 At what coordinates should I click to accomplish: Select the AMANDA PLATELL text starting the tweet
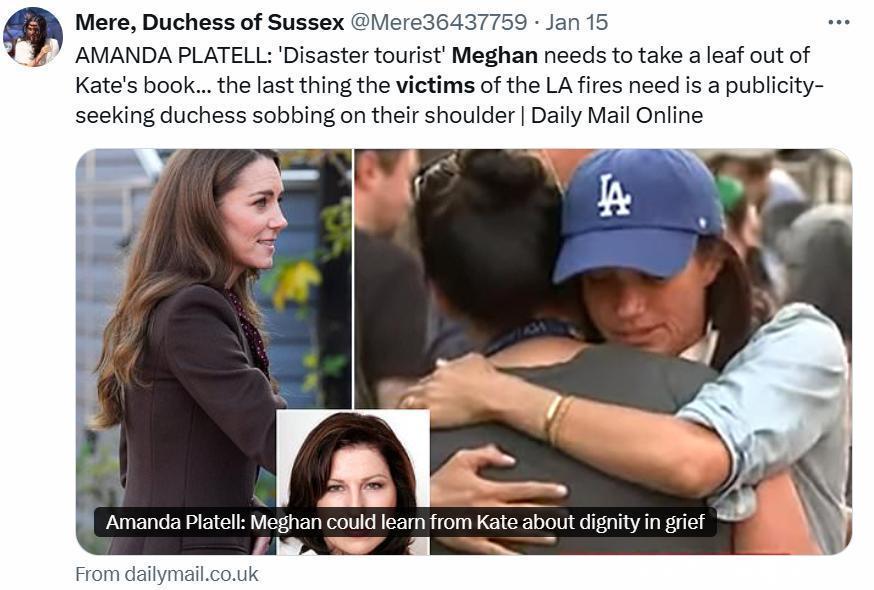coord(173,55)
